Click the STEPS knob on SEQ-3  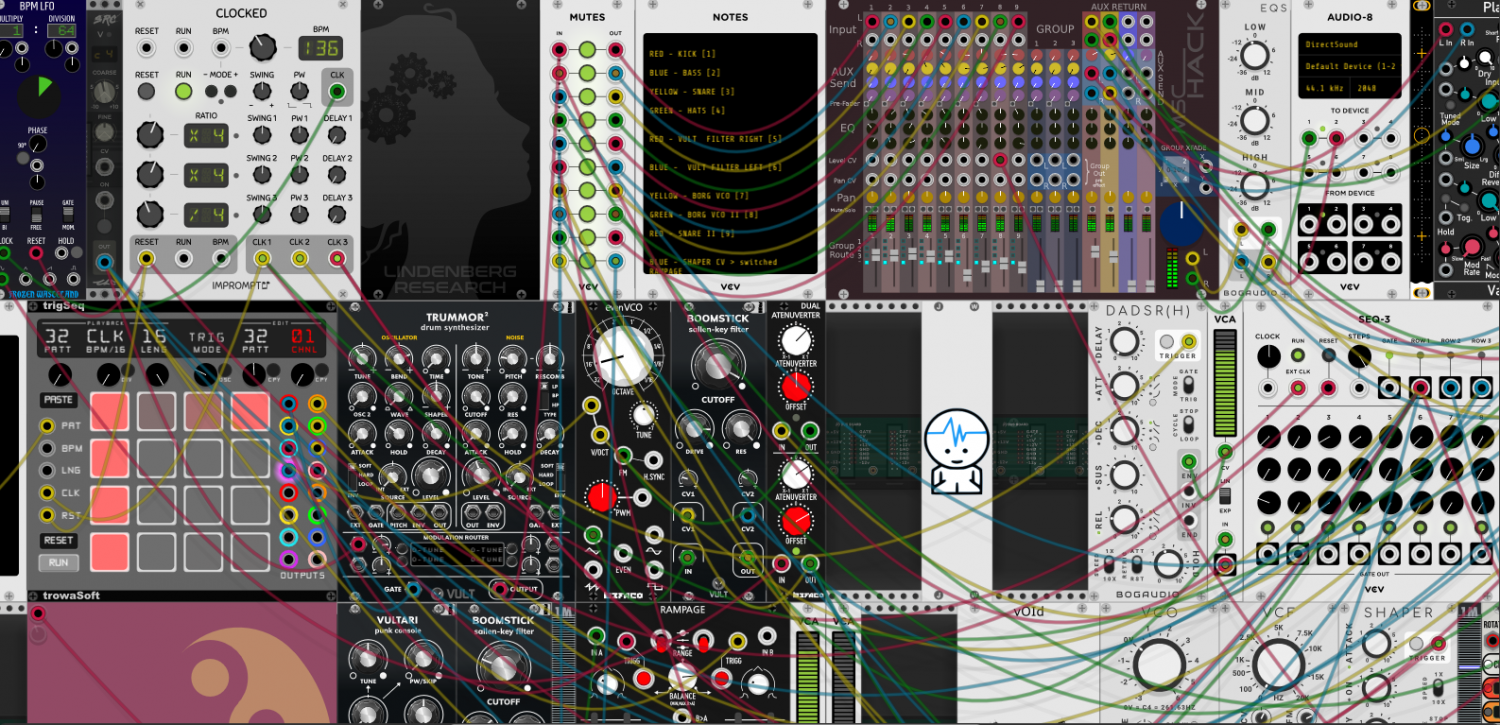(x=1359, y=356)
